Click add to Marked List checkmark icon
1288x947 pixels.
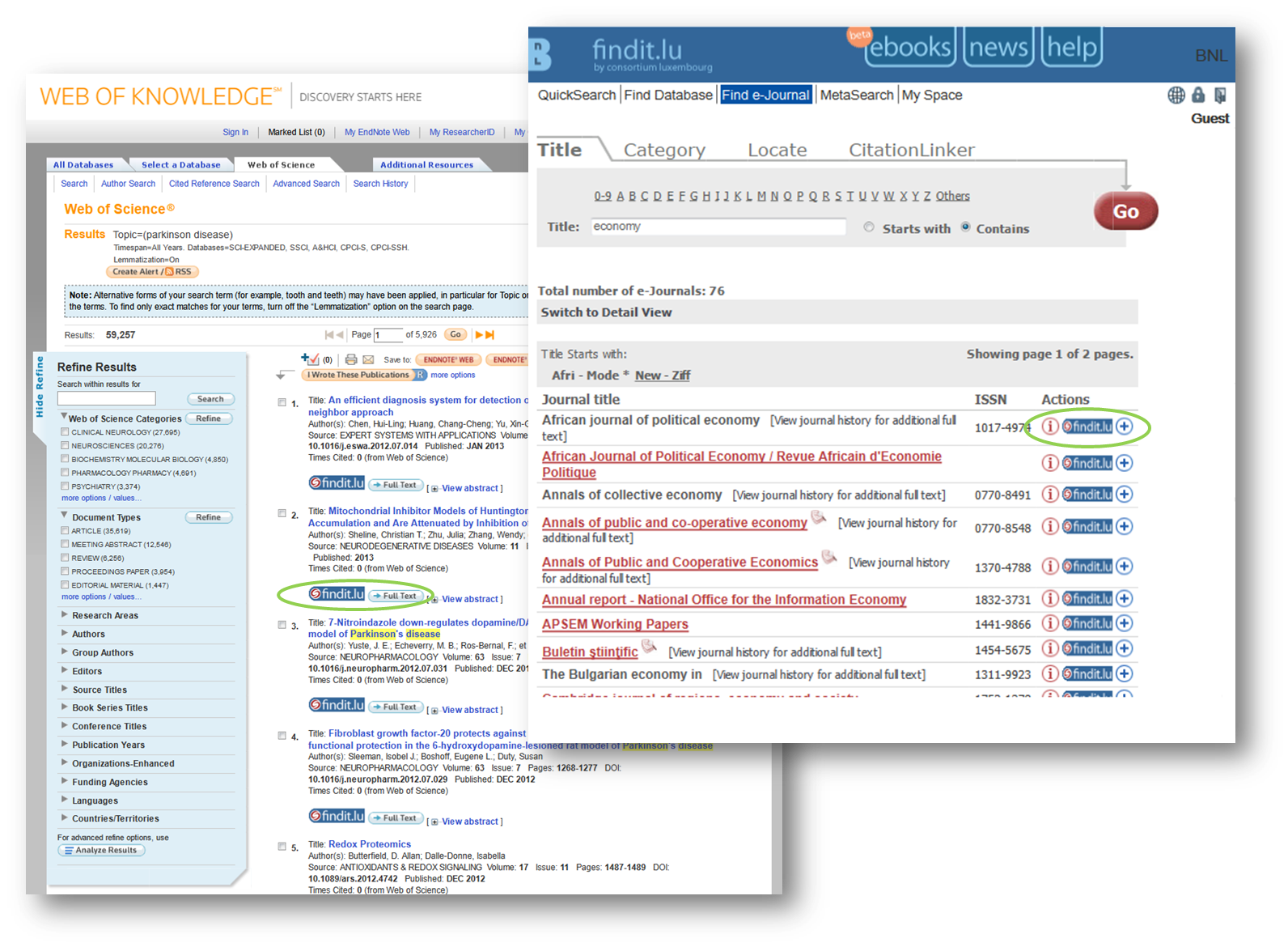310,359
